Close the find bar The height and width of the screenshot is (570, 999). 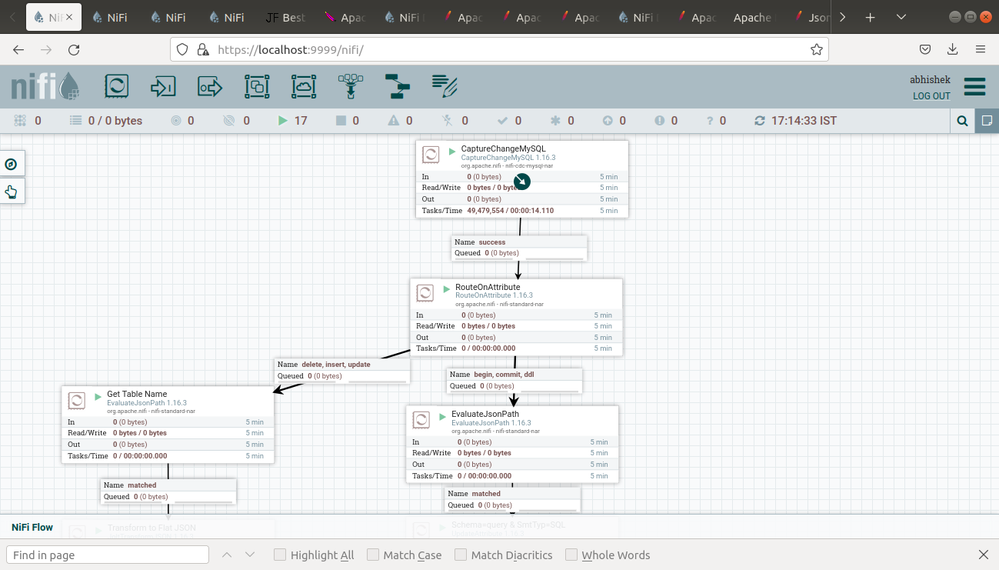tap(983, 555)
